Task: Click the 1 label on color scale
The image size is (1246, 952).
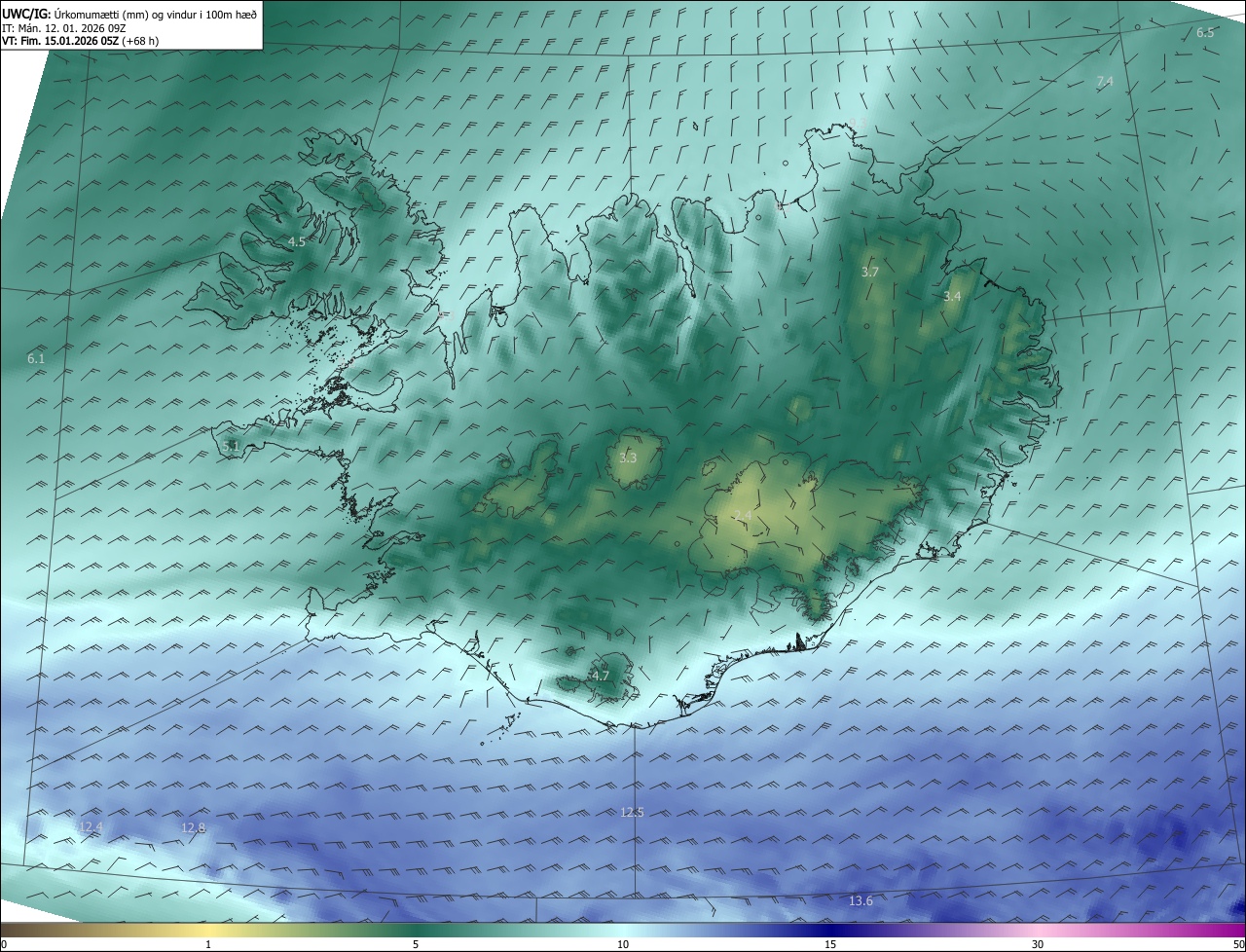Action: tap(208, 944)
